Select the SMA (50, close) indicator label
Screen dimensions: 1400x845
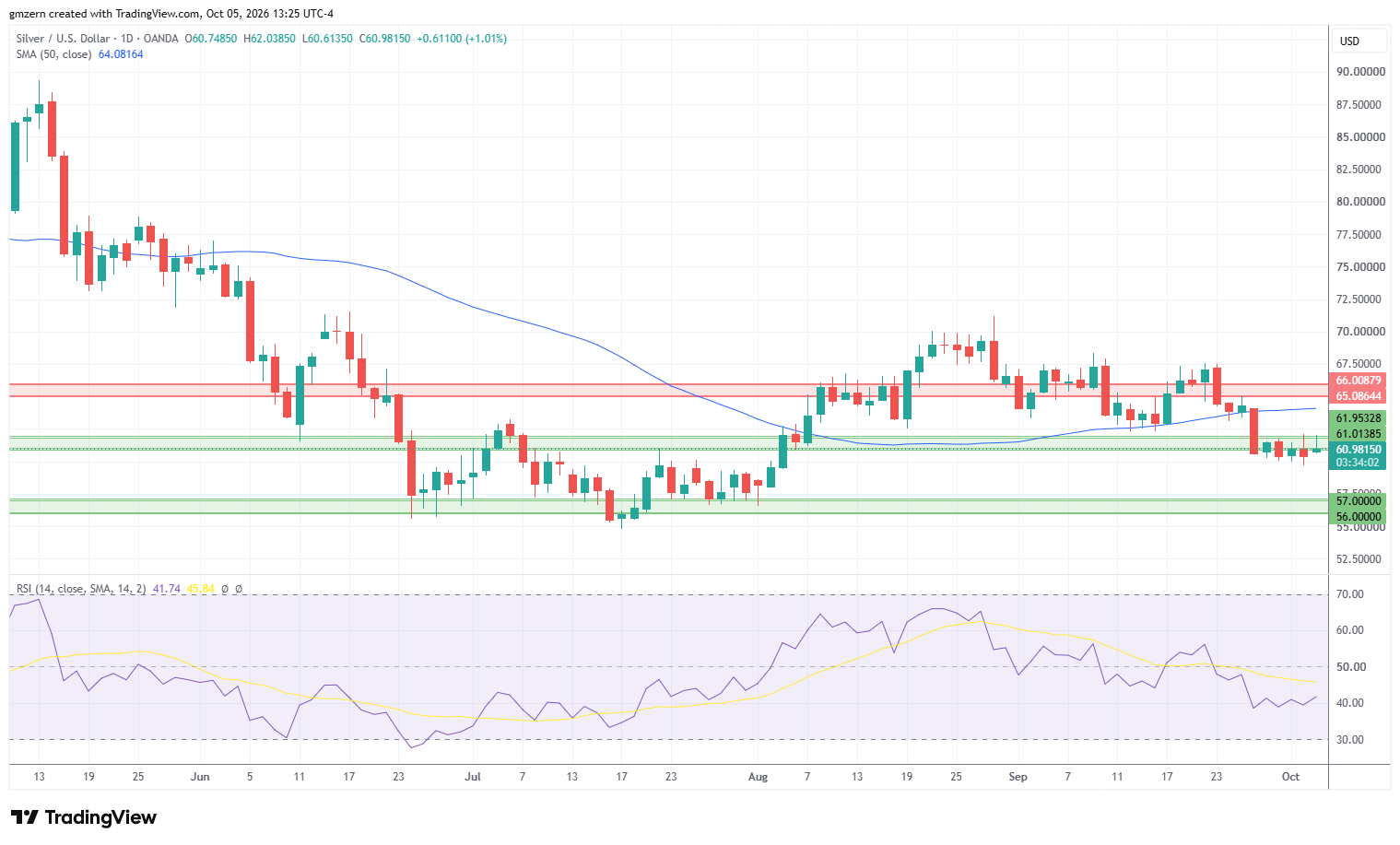tap(53, 54)
